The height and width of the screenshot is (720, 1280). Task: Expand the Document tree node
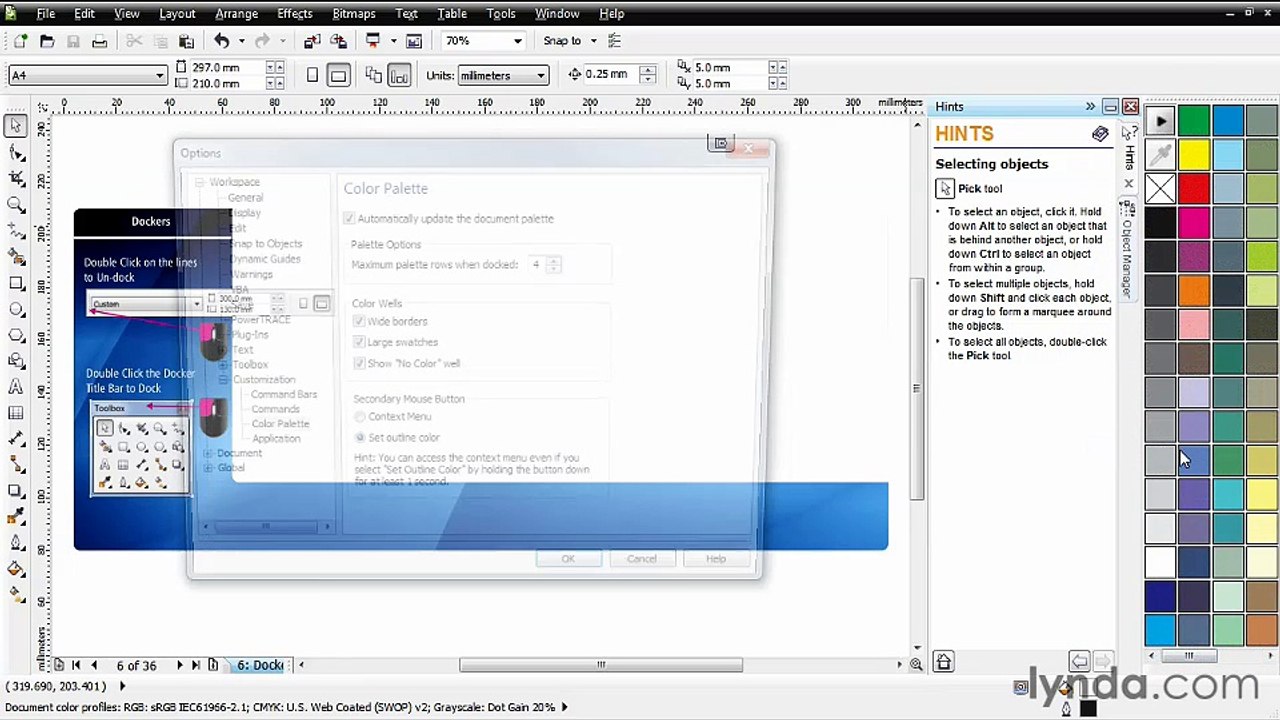click(x=208, y=453)
